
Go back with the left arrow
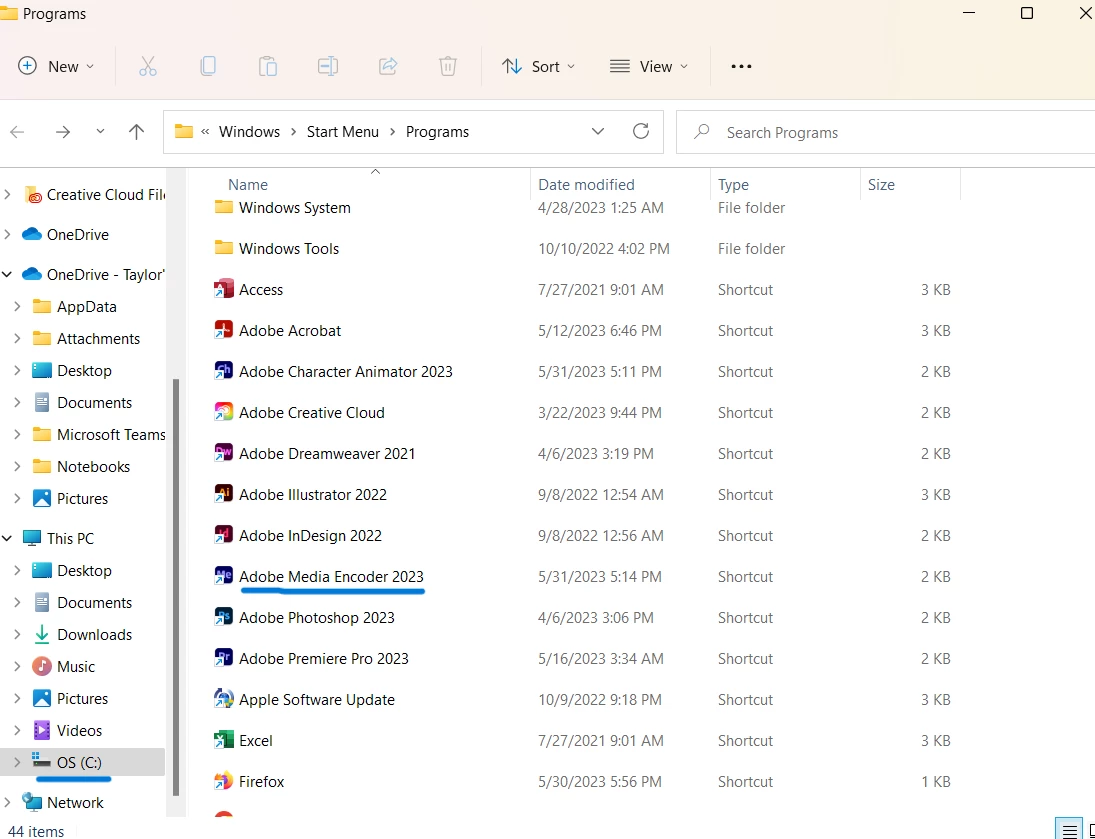click(x=17, y=132)
